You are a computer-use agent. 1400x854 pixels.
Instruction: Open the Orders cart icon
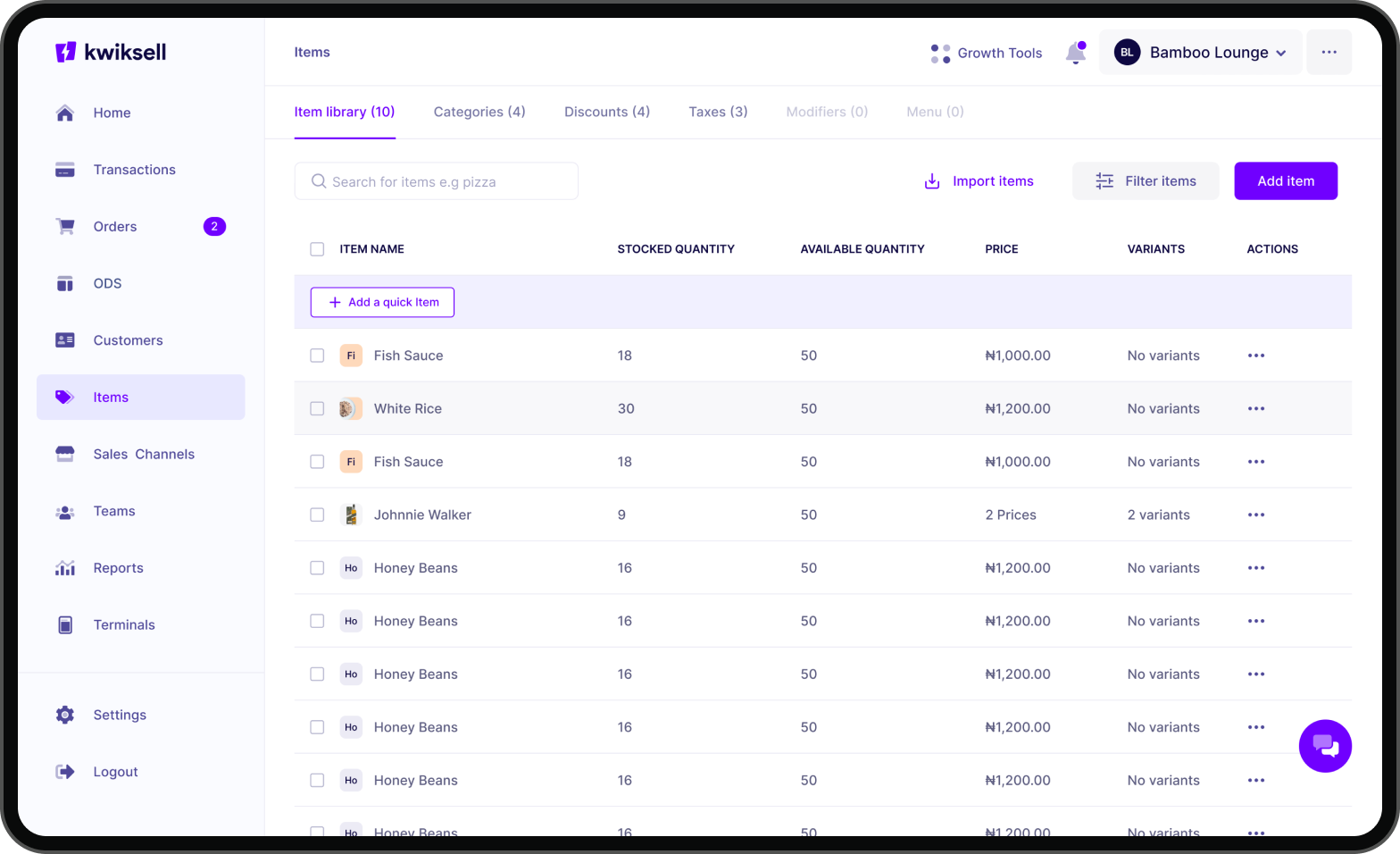point(65,227)
